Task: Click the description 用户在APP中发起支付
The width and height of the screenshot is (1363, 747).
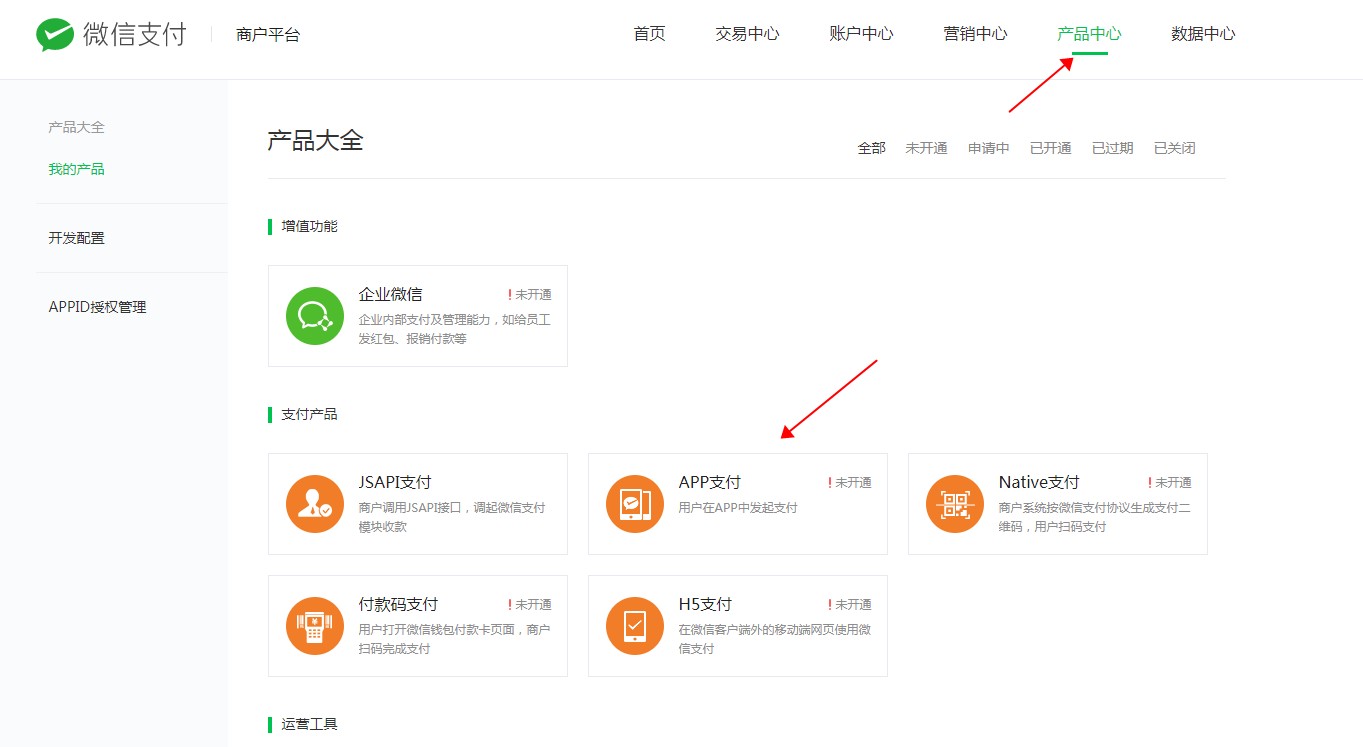Action: 738,508
